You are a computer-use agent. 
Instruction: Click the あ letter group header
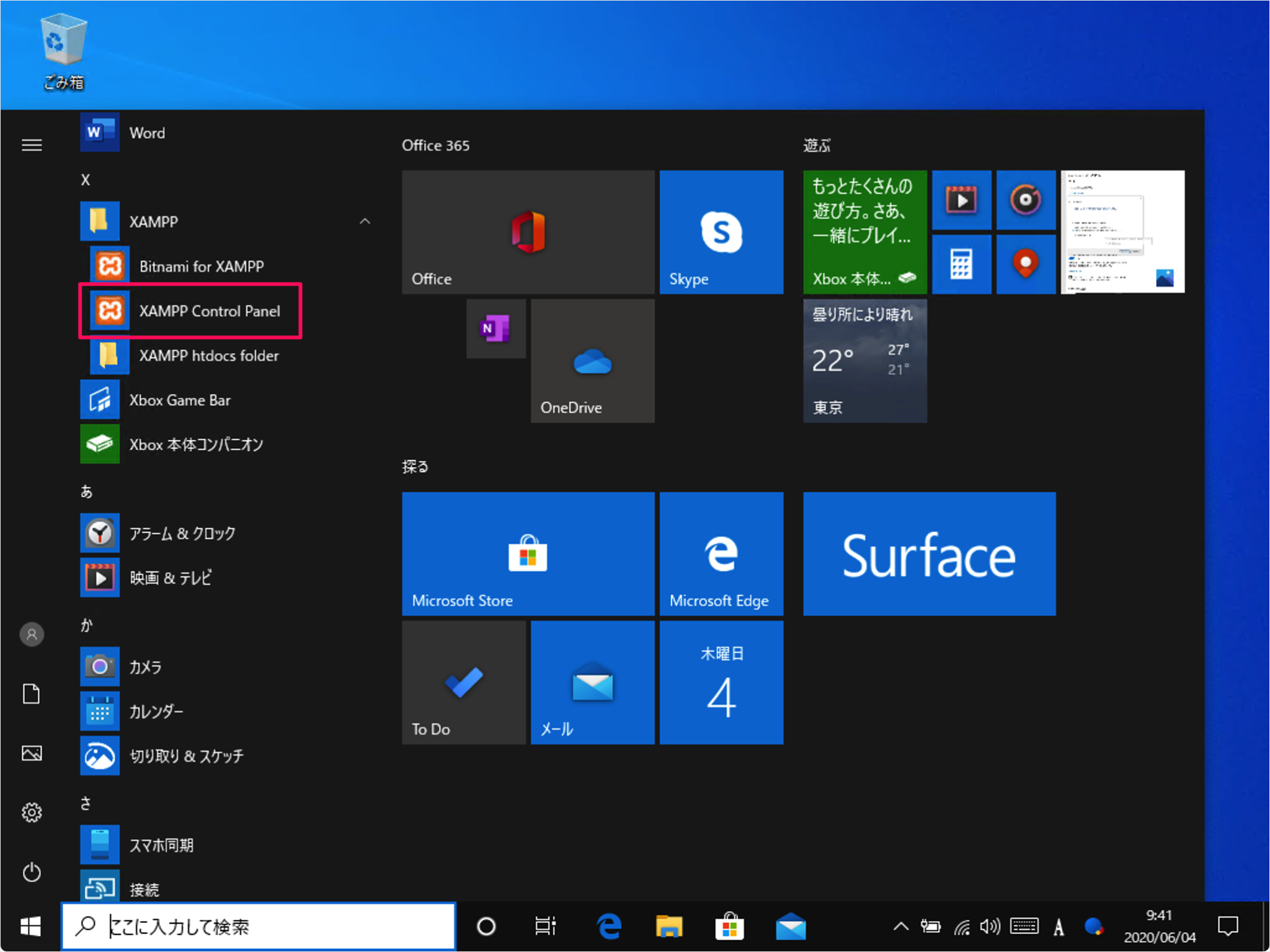[87, 491]
